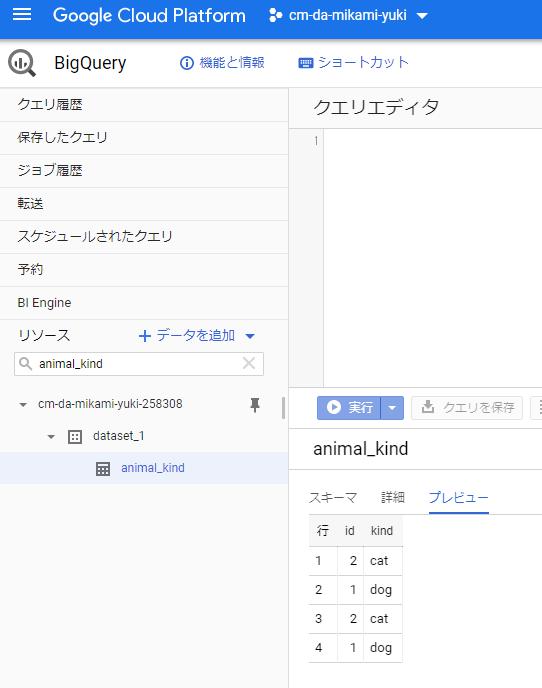Focus the animal_kind search field
The image size is (542, 688).
[139, 364]
